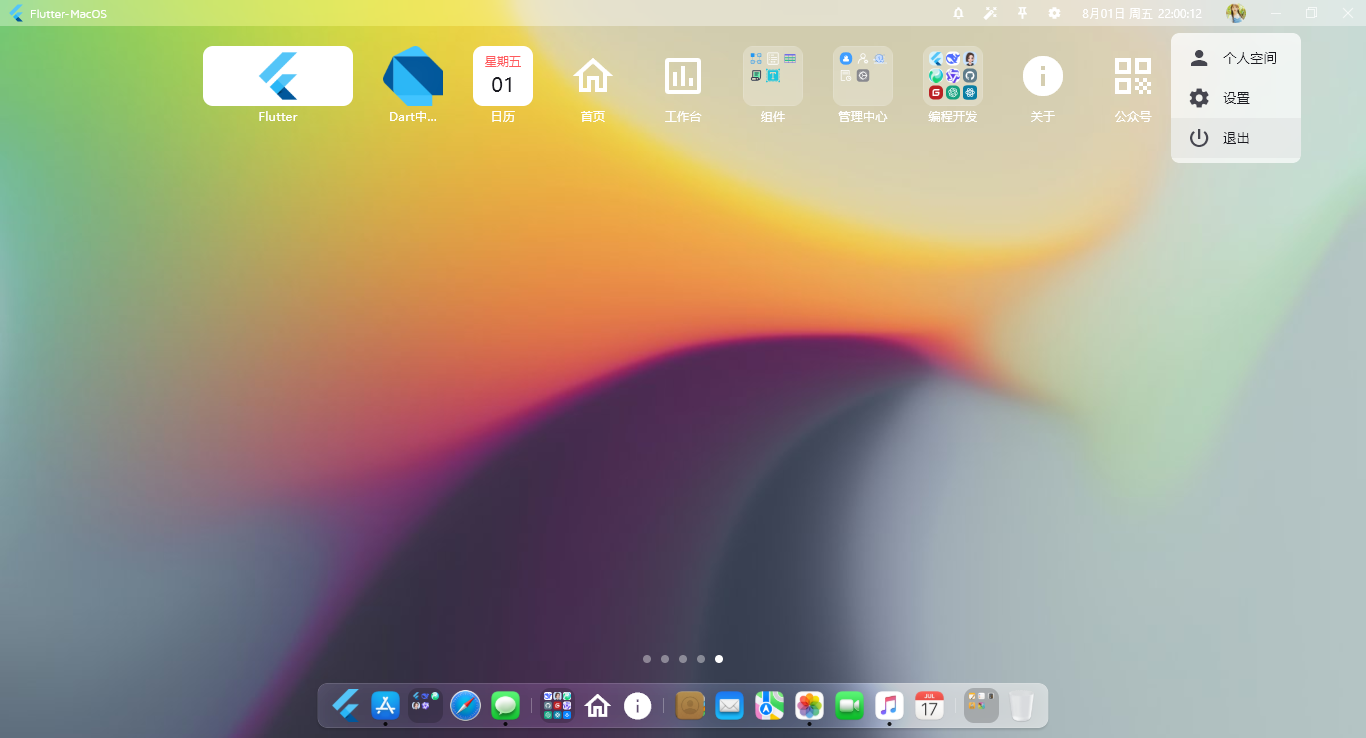1366x738 pixels.
Task: Launch Maps from the dock
Action: (x=769, y=705)
